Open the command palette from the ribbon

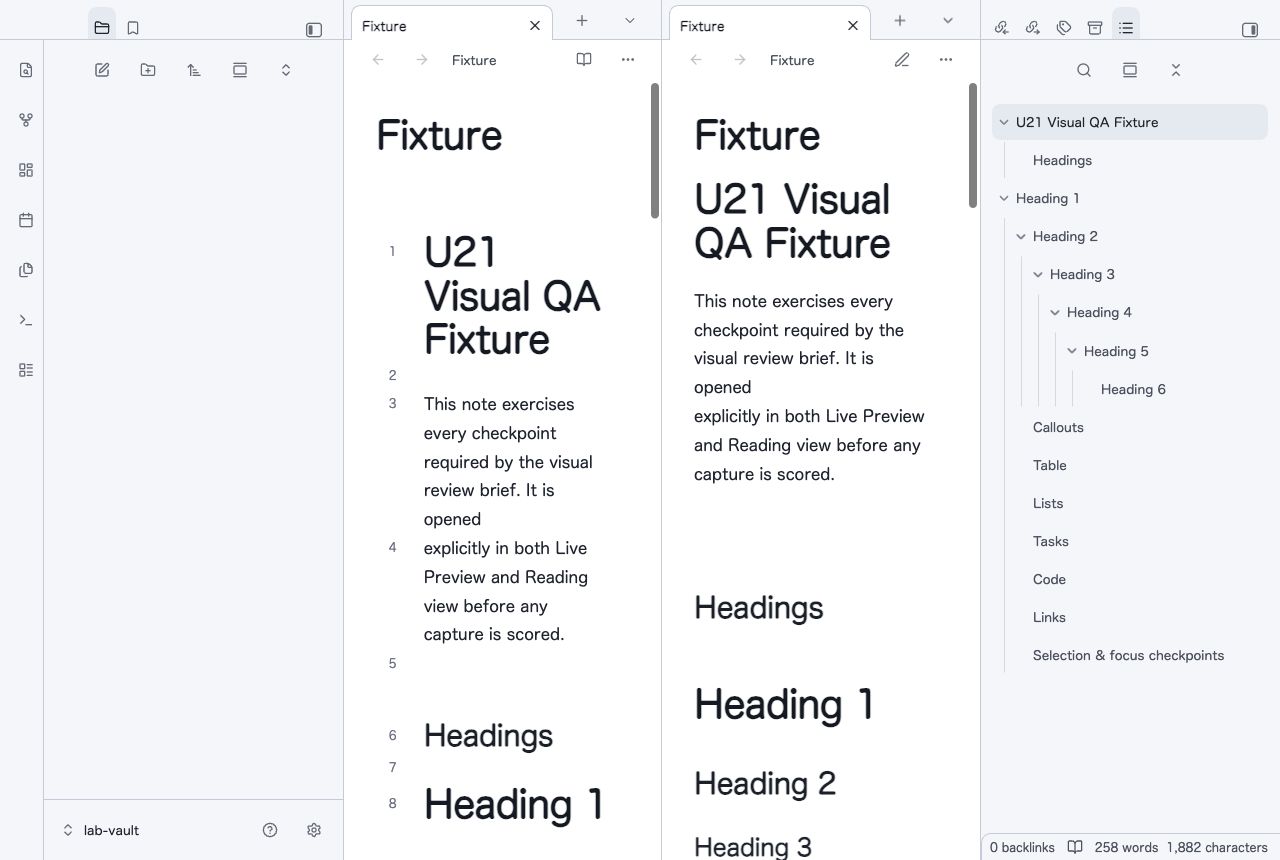[x=26, y=320]
